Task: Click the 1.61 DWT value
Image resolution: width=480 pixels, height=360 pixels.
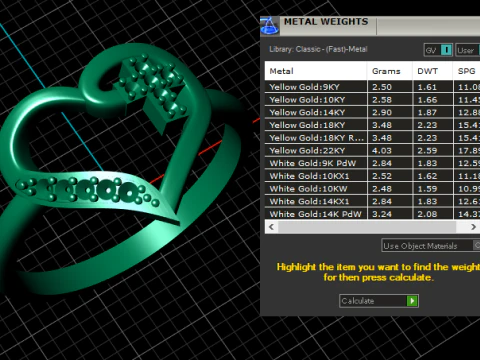Action: tap(427, 87)
